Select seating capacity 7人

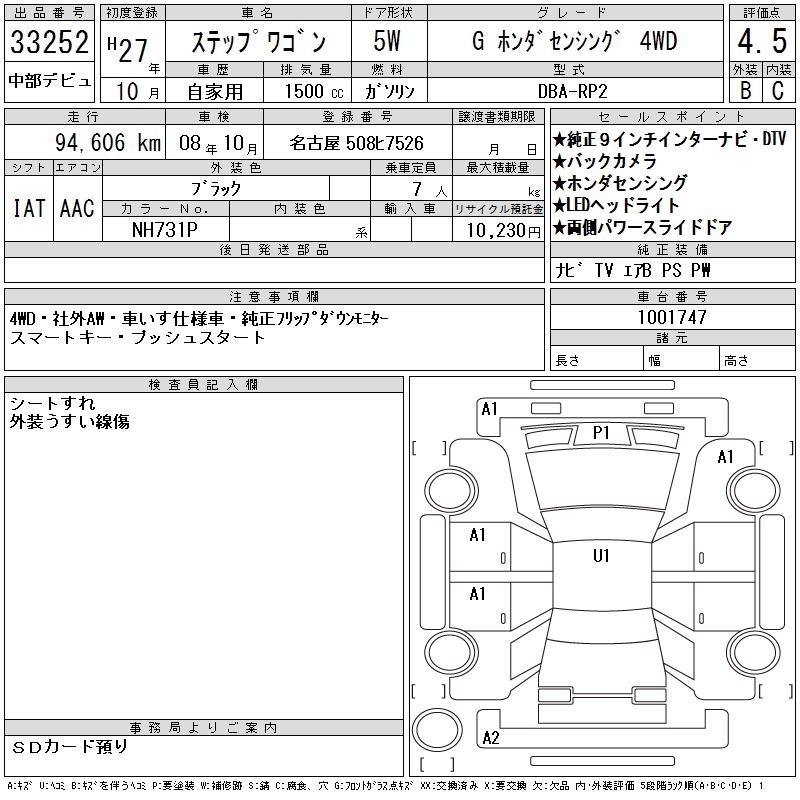pyautogui.click(x=430, y=190)
